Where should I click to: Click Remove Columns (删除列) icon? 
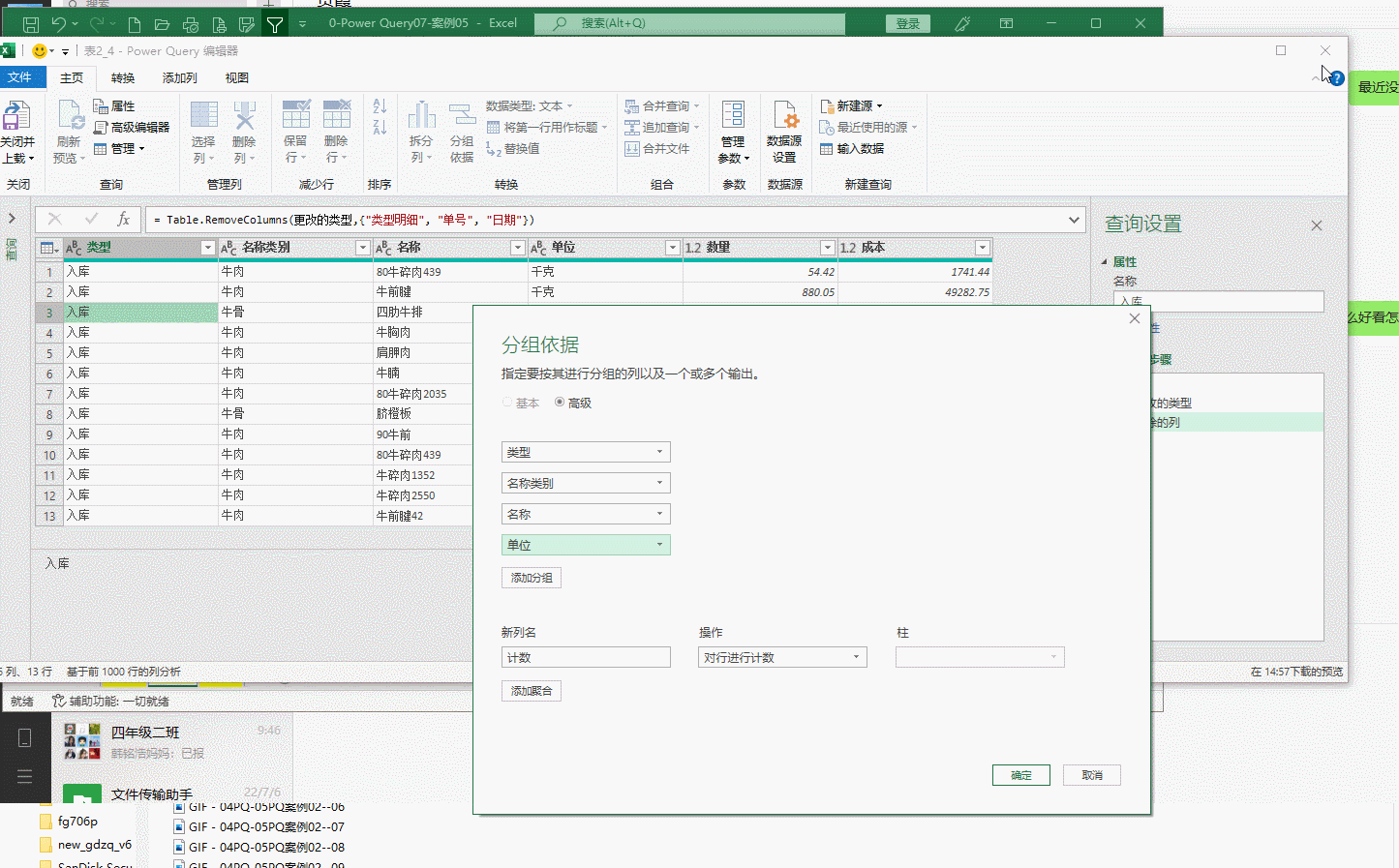[x=244, y=115]
